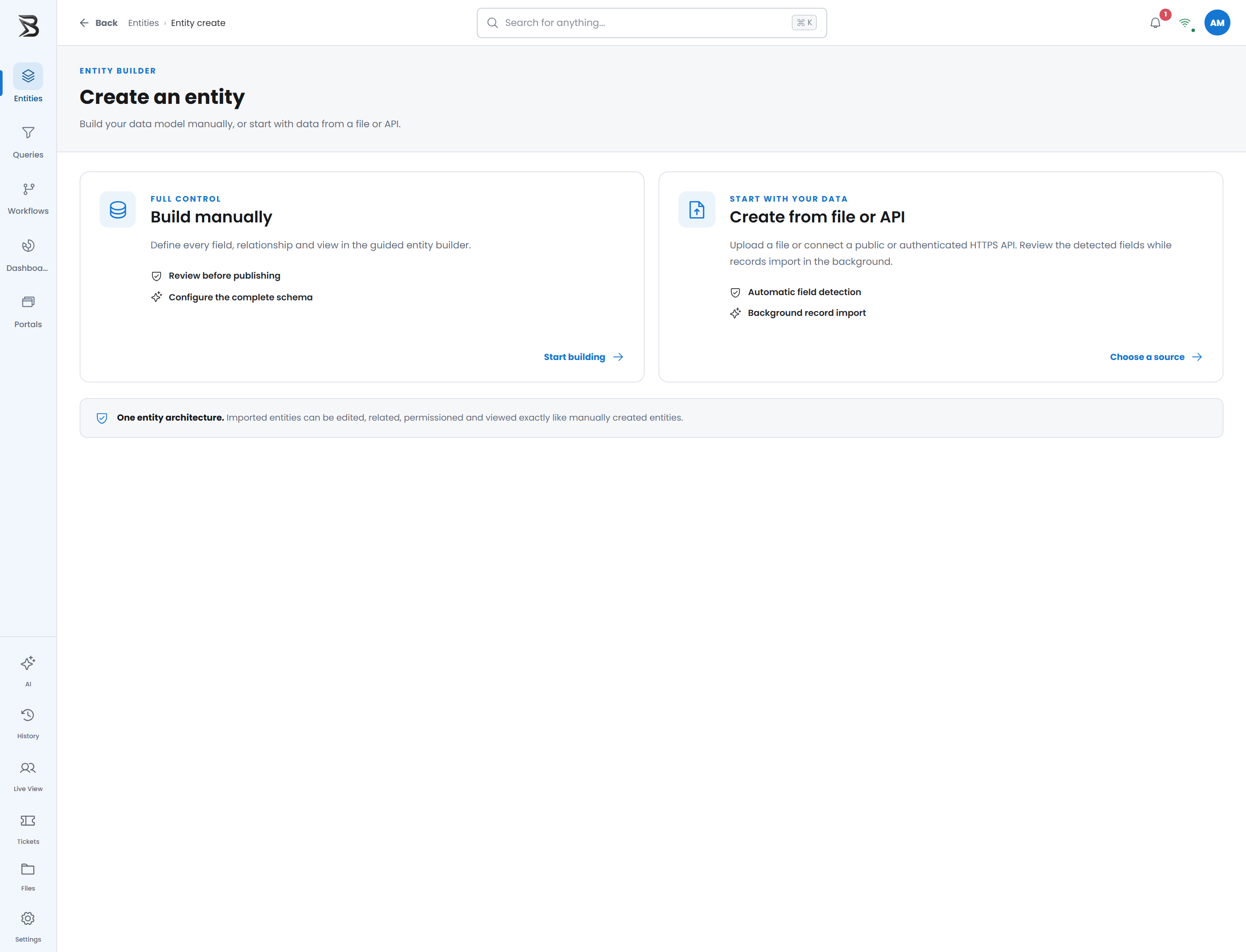The image size is (1246, 952).
Task: Click the FULL CONTROL label
Action: 186,199
